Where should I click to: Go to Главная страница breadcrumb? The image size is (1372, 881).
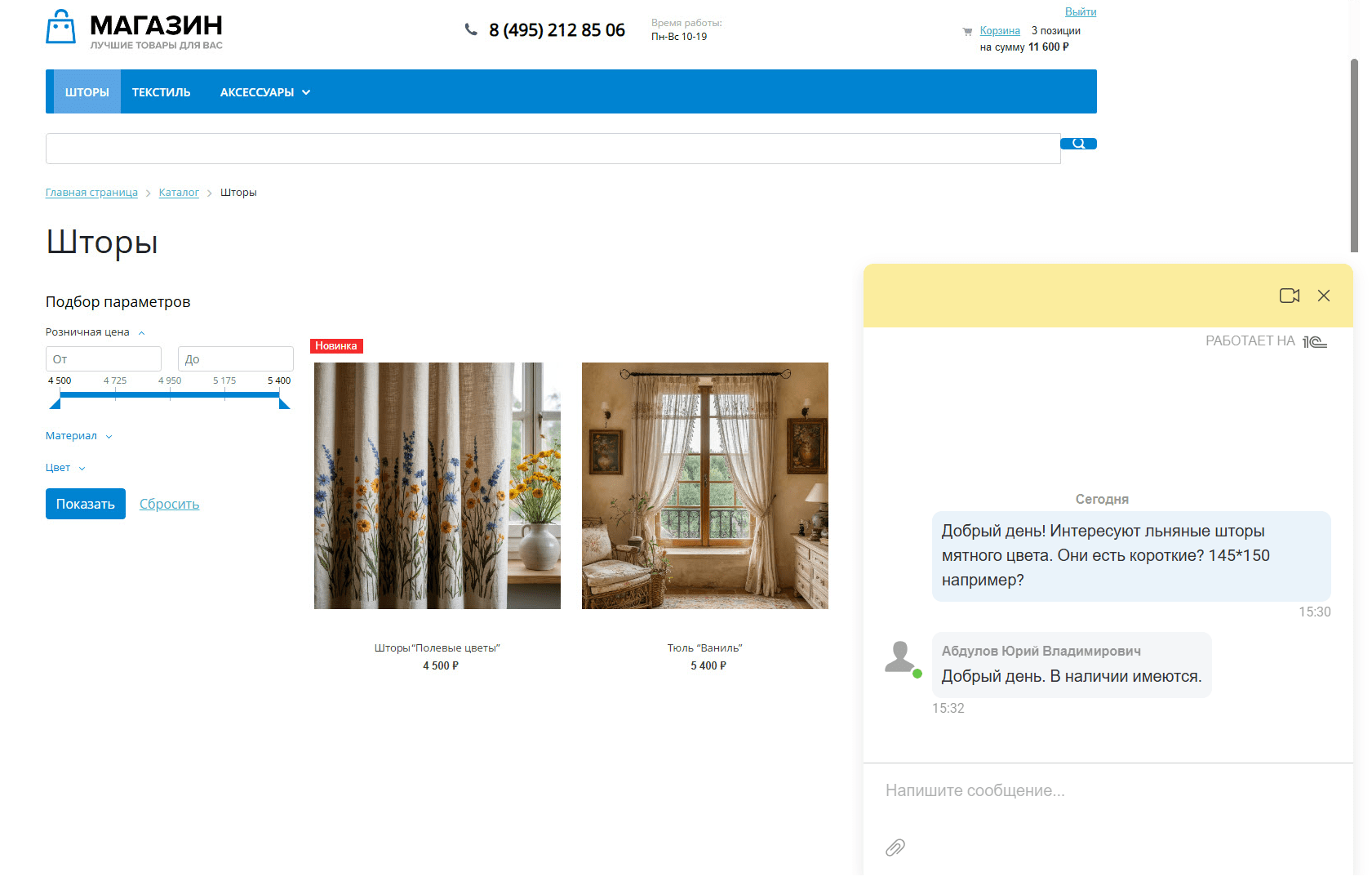(x=91, y=193)
